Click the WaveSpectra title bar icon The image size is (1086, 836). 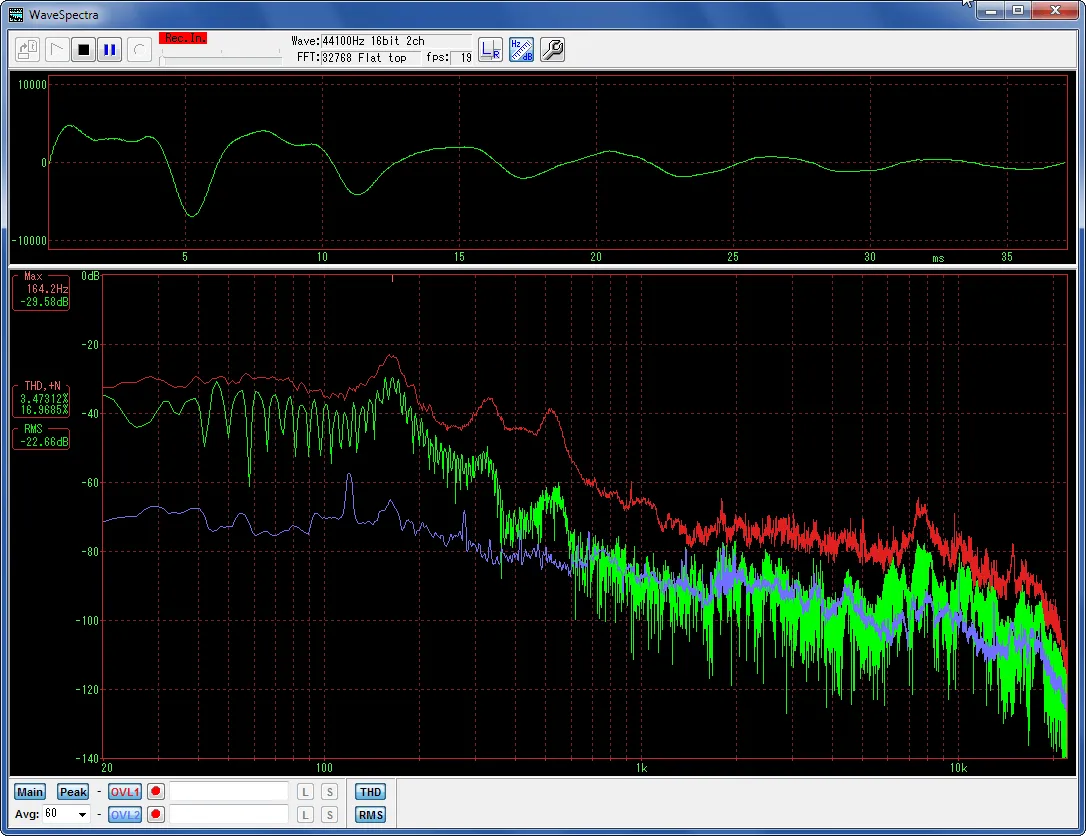click(x=15, y=14)
